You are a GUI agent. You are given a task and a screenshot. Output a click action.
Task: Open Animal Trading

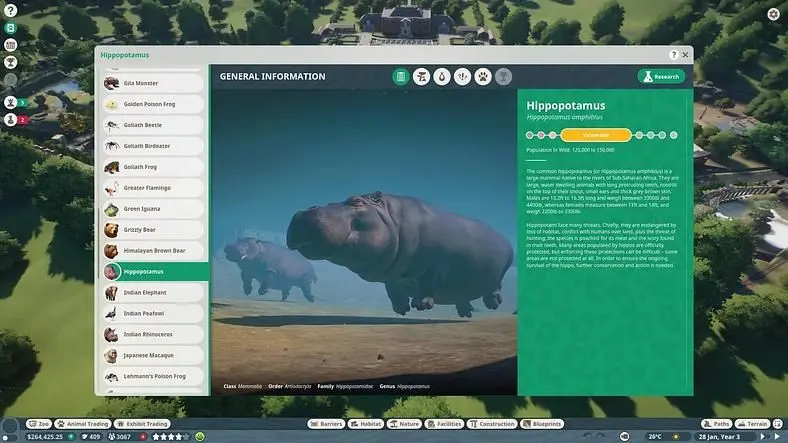point(83,424)
